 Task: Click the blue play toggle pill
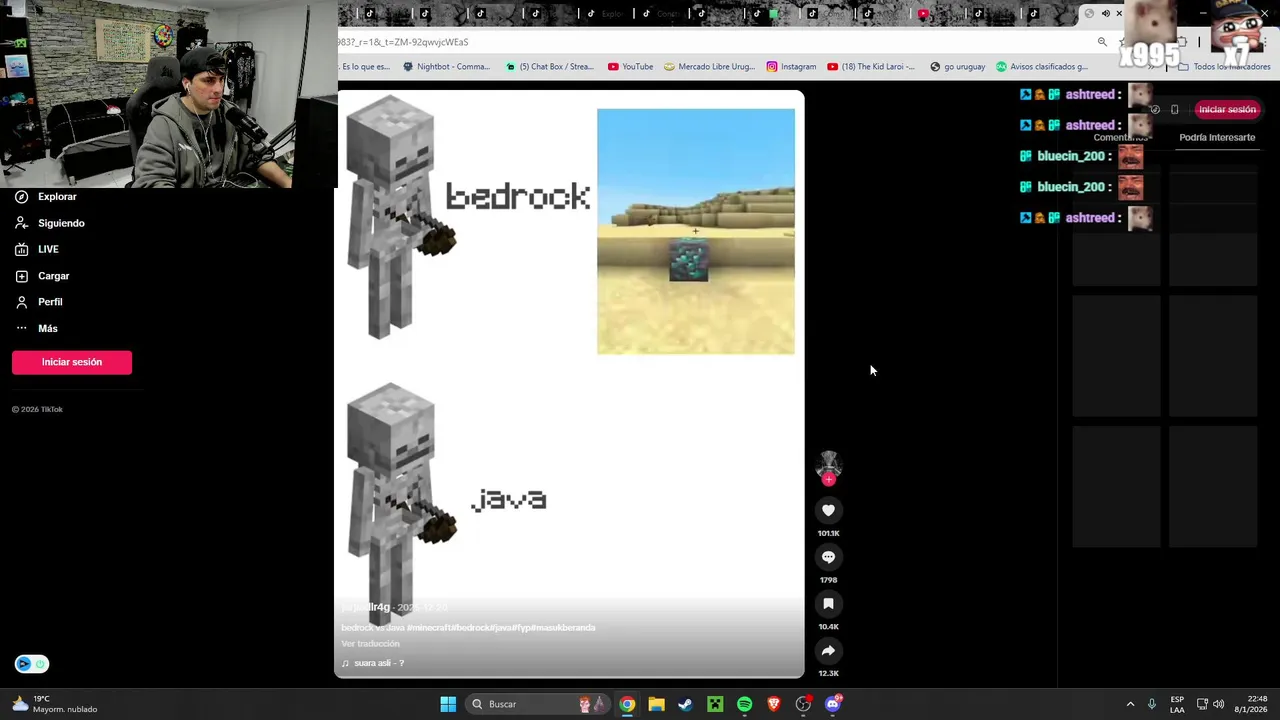pos(31,664)
